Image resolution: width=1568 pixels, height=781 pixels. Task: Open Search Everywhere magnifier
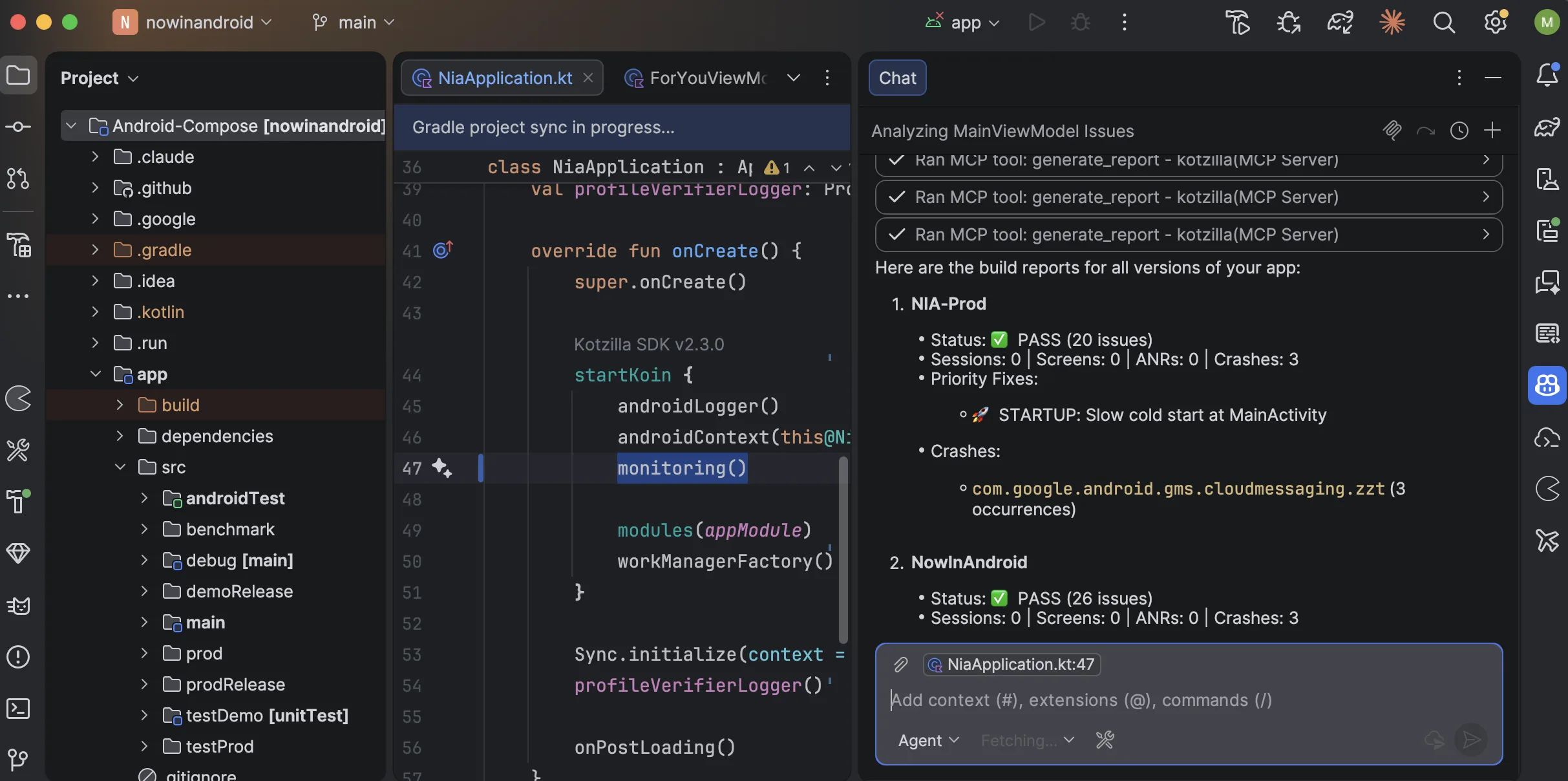click(x=1444, y=23)
